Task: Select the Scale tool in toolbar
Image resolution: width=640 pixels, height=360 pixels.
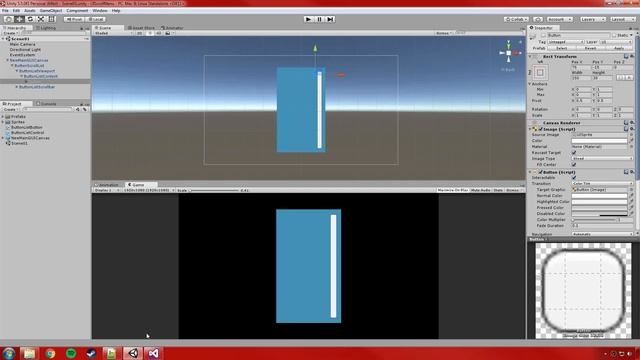Action: click(41, 19)
